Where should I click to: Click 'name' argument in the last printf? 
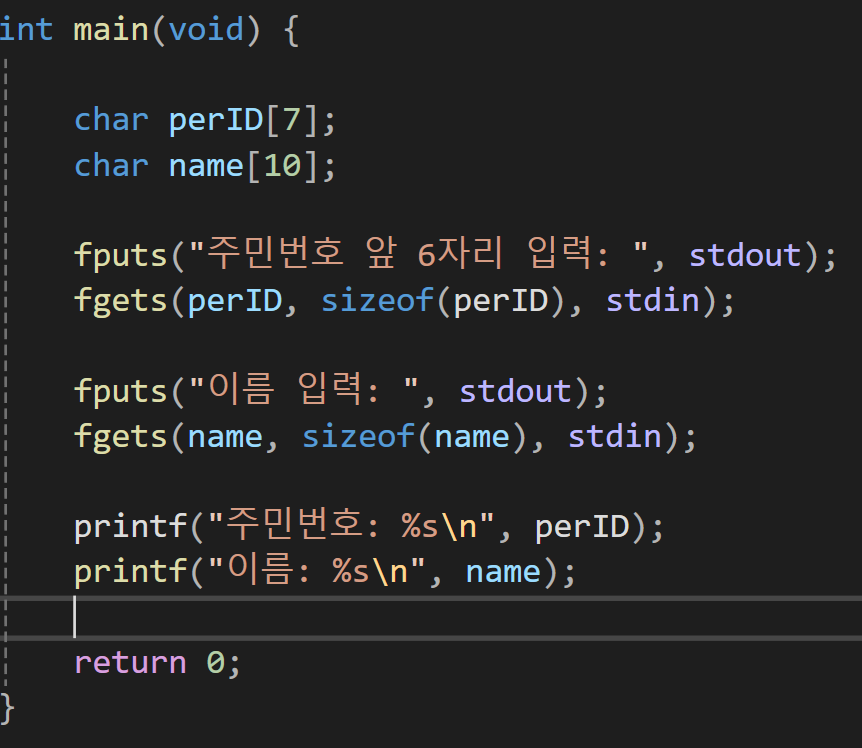click(503, 572)
